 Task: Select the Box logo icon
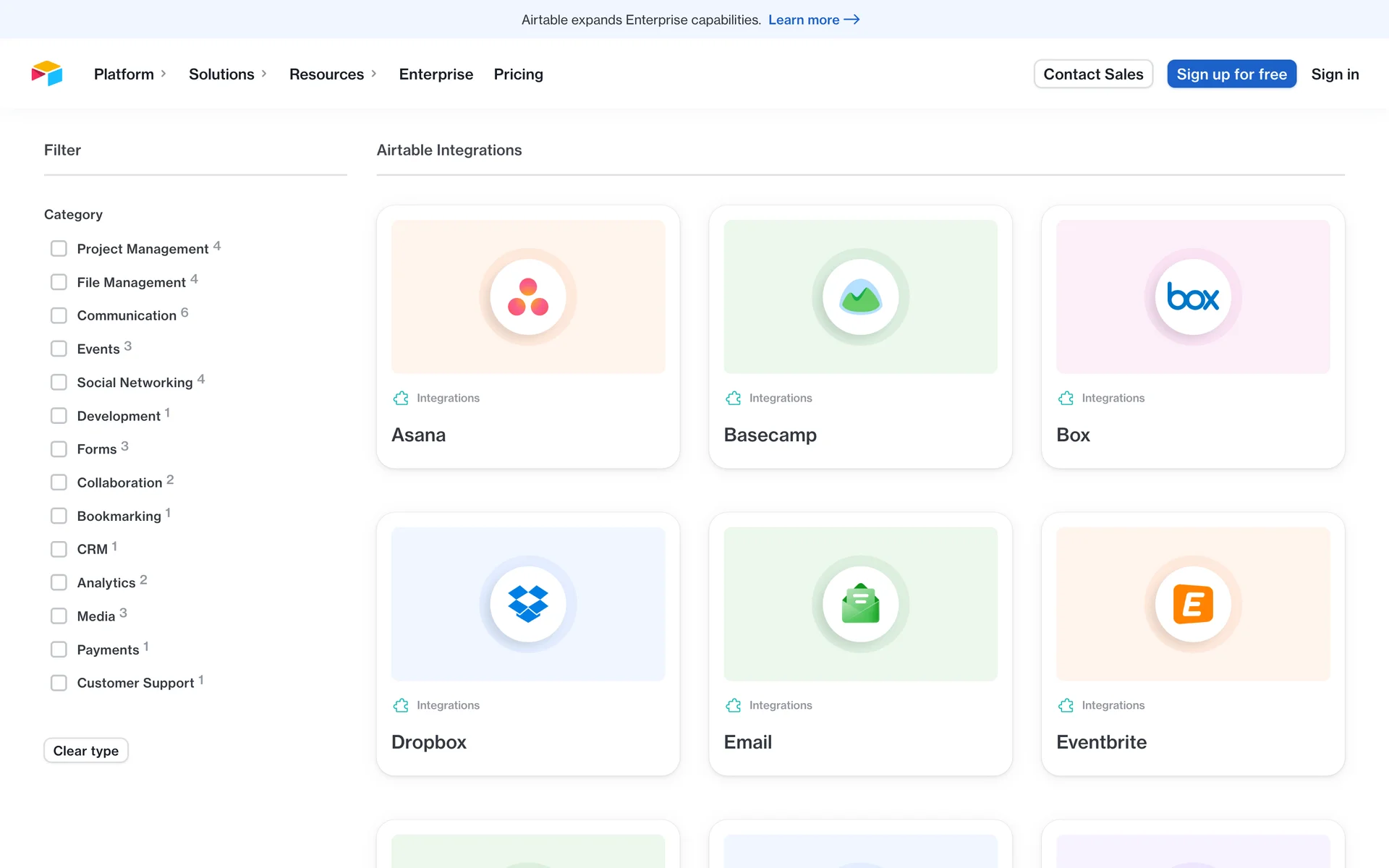(x=1192, y=297)
